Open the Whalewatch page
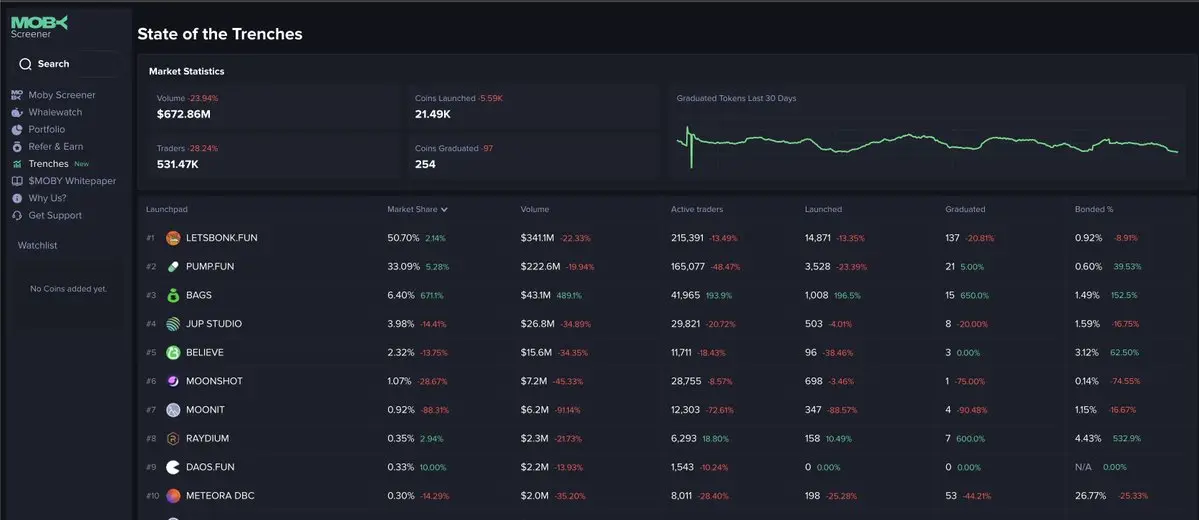This screenshot has height=520, width=1199. 55,112
